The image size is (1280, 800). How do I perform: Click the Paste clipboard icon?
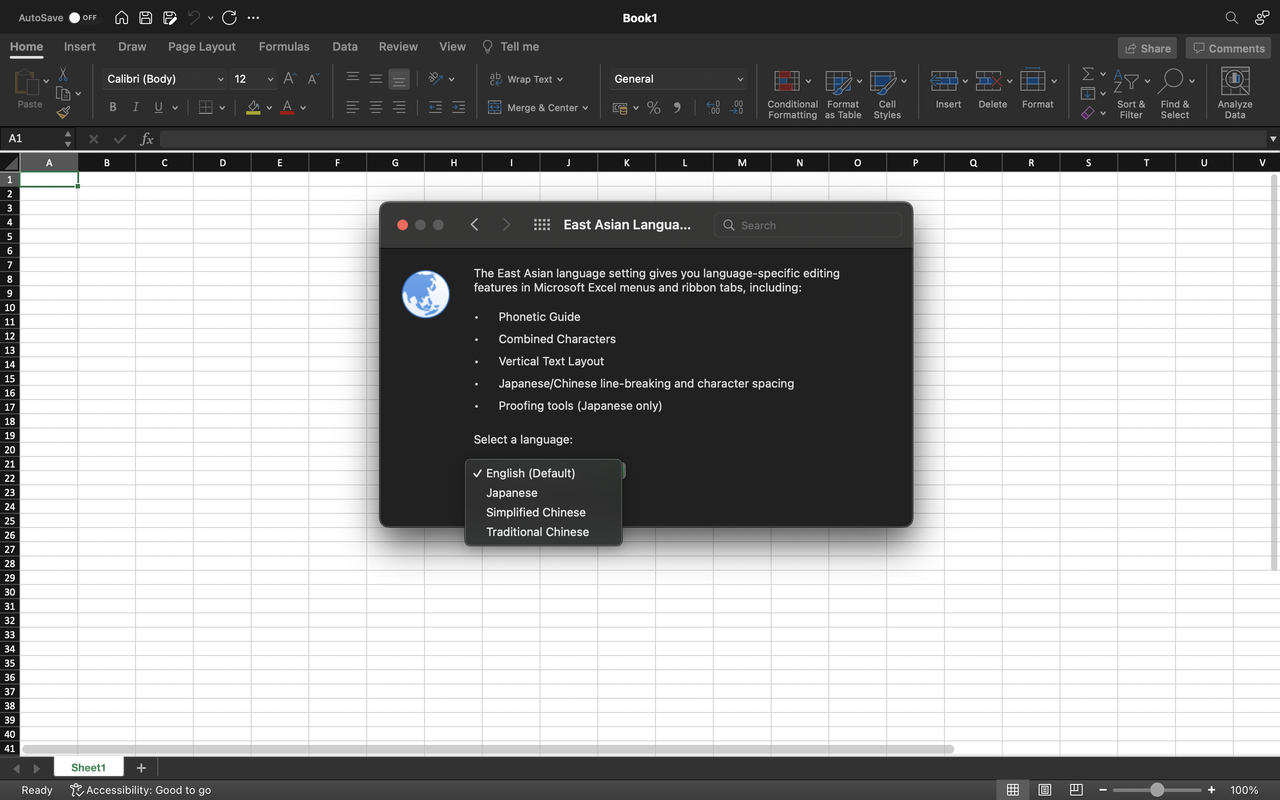(x=29, y=84)
